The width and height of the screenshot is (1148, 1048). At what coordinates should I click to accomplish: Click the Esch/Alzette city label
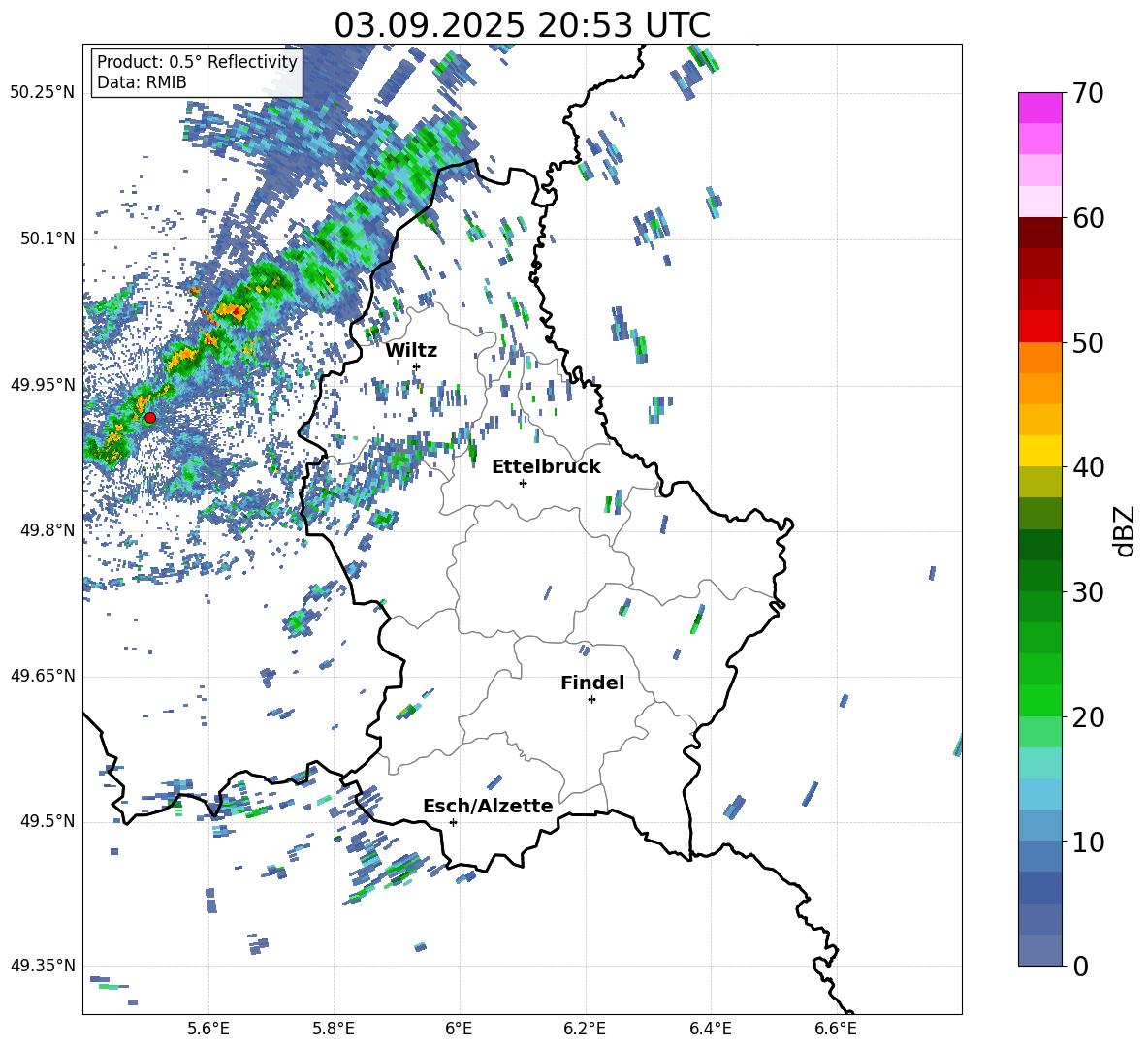coord(489,806)
